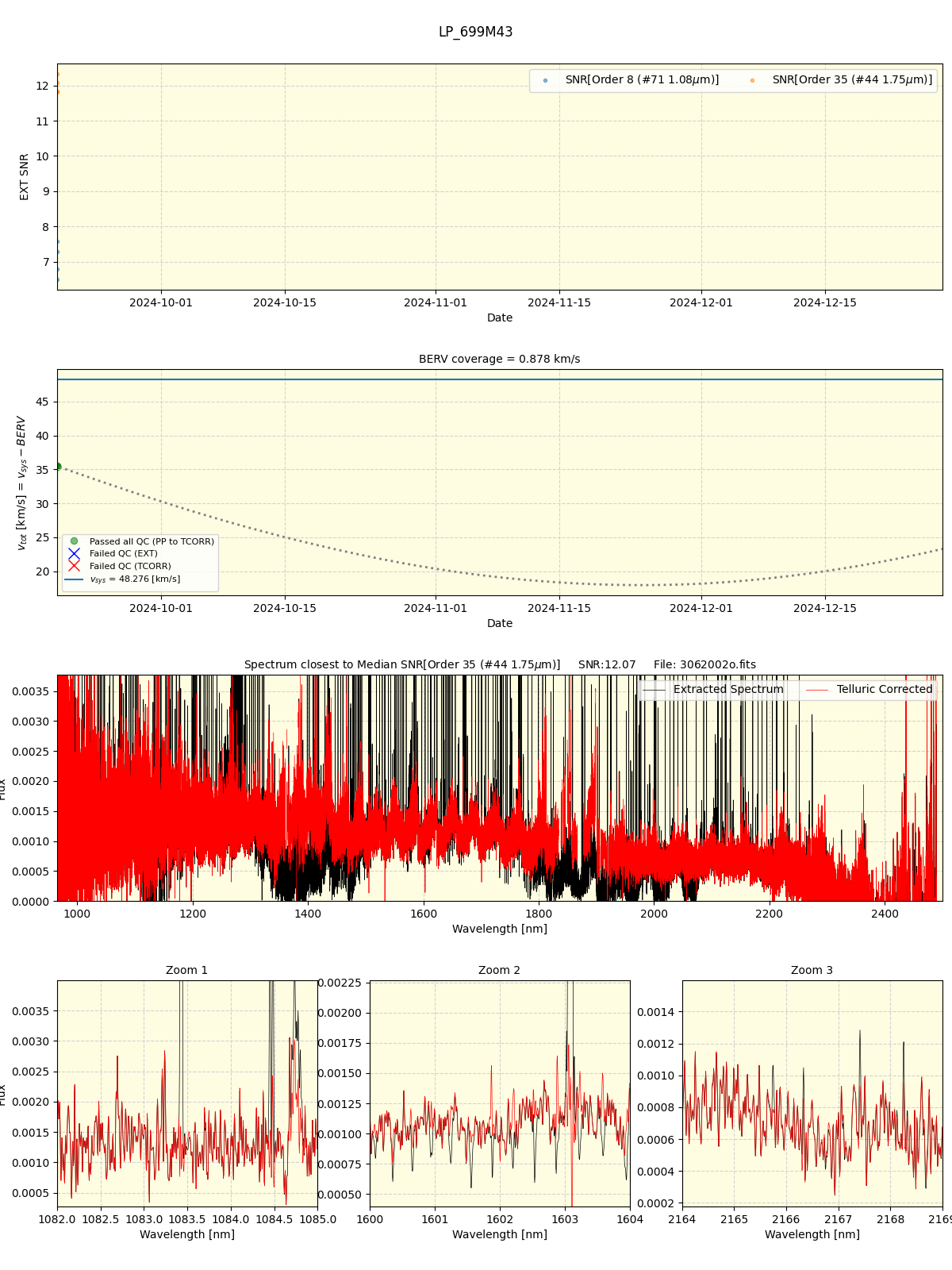Screen dimensions: 952x1270
Task: Click the 2167 tick in Zoom 3
Action: point(838,1220)
